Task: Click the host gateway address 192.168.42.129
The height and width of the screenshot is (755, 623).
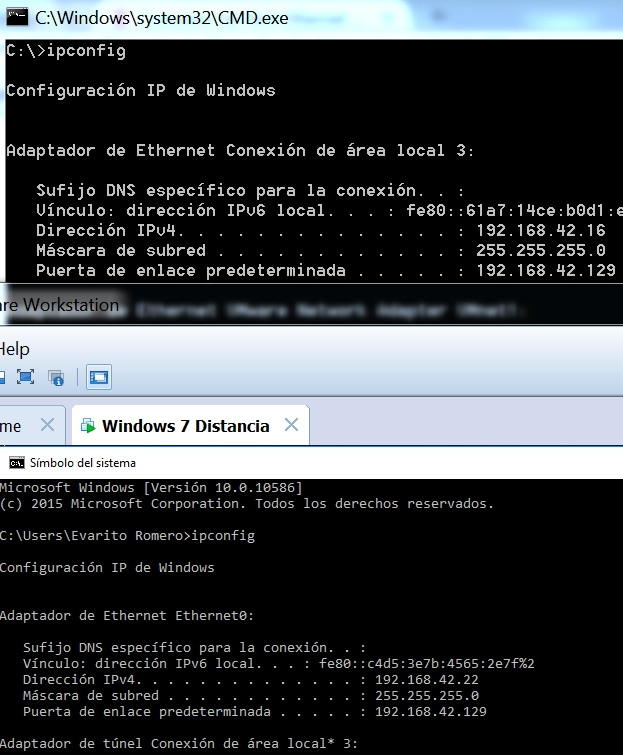Action: pyautogui.click(x=540, y=270)
